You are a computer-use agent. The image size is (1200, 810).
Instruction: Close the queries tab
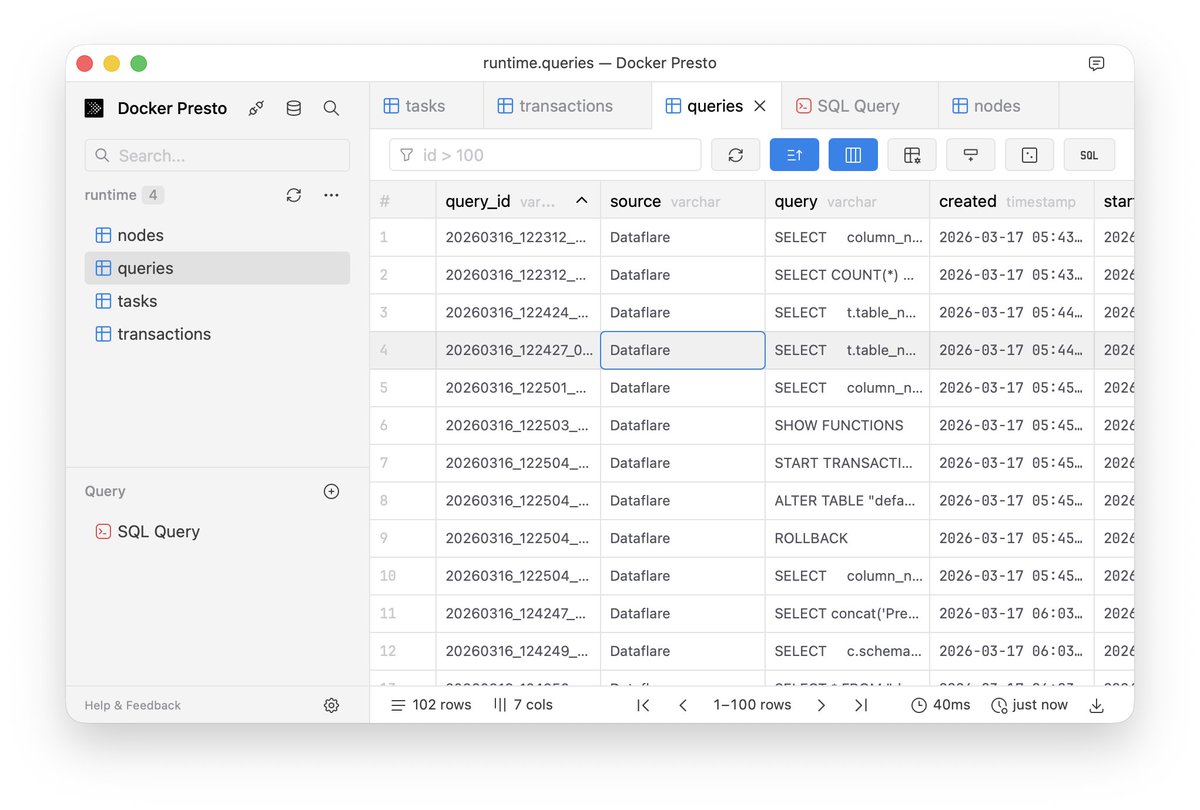tap(760, 106)
